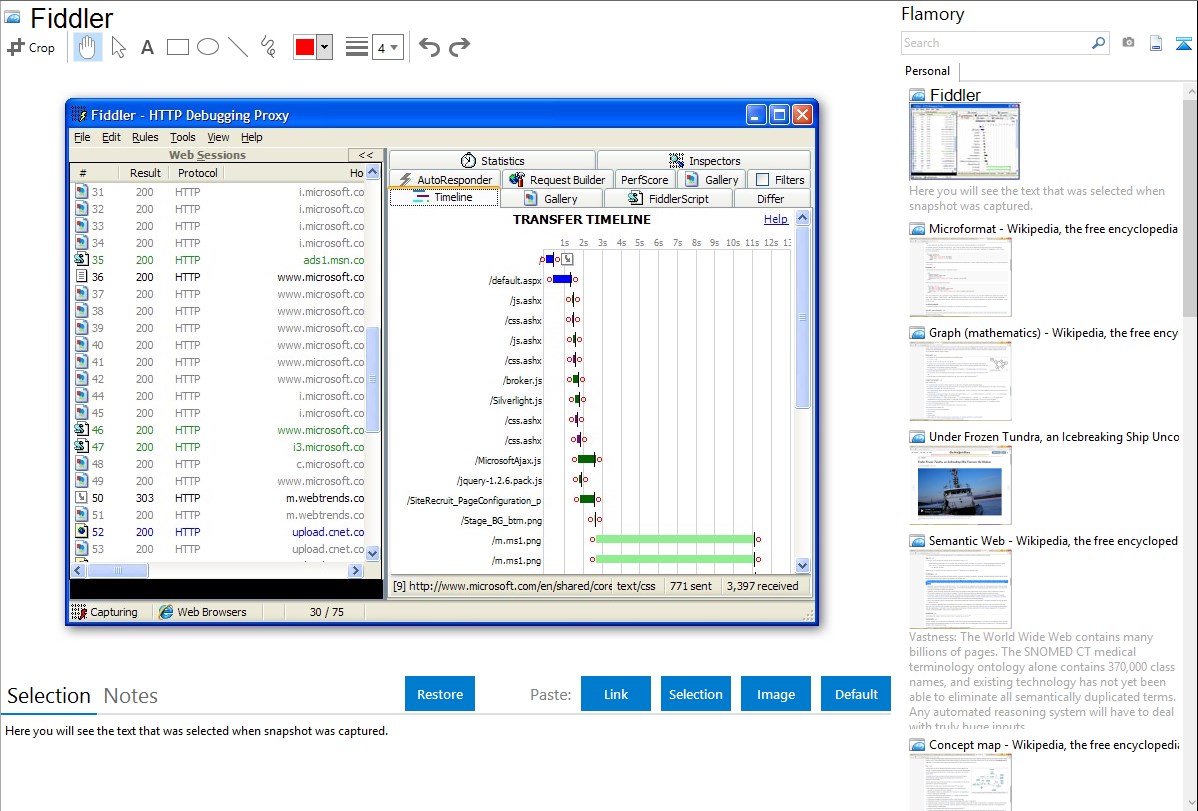Viewport: 1198px width, 811px height.
Task: Open the View menu in Fiddler
Action: pos(219,138)
